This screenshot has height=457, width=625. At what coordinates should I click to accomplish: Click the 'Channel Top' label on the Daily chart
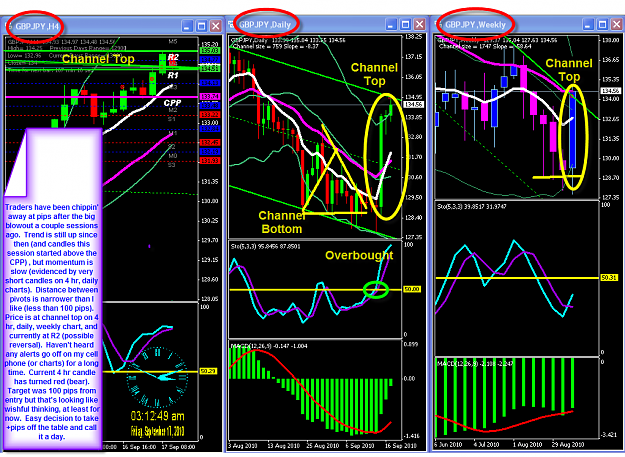(374, 74)
